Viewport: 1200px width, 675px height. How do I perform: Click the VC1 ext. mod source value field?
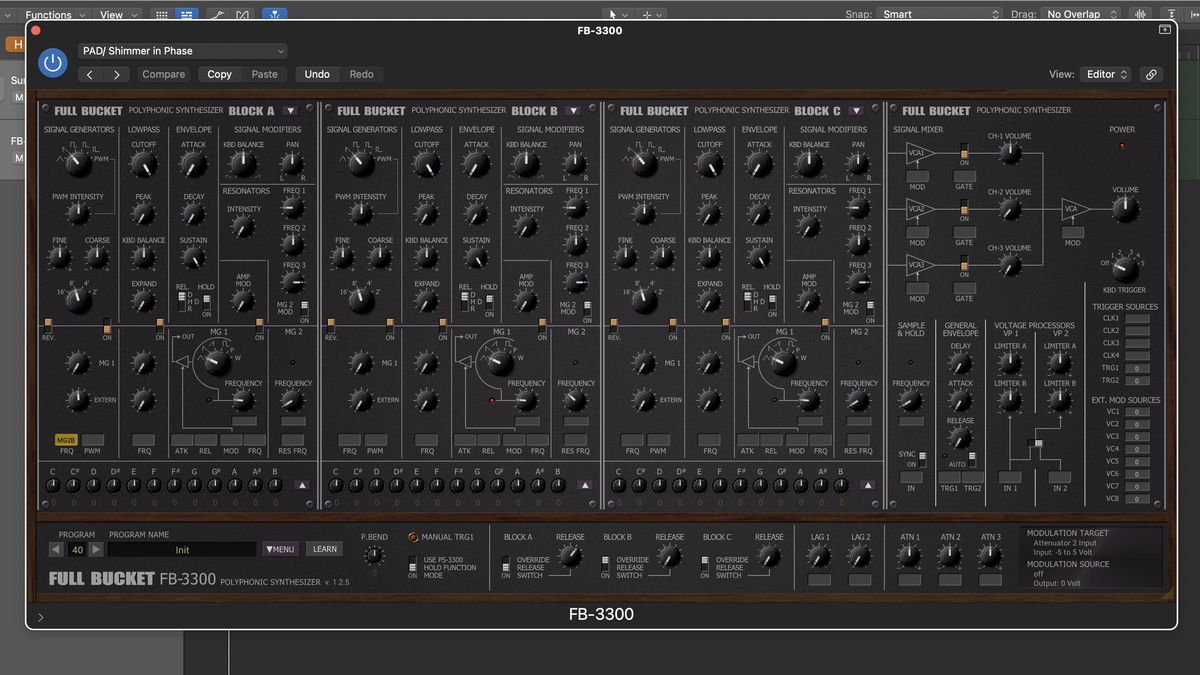[x=1137, y=411]
